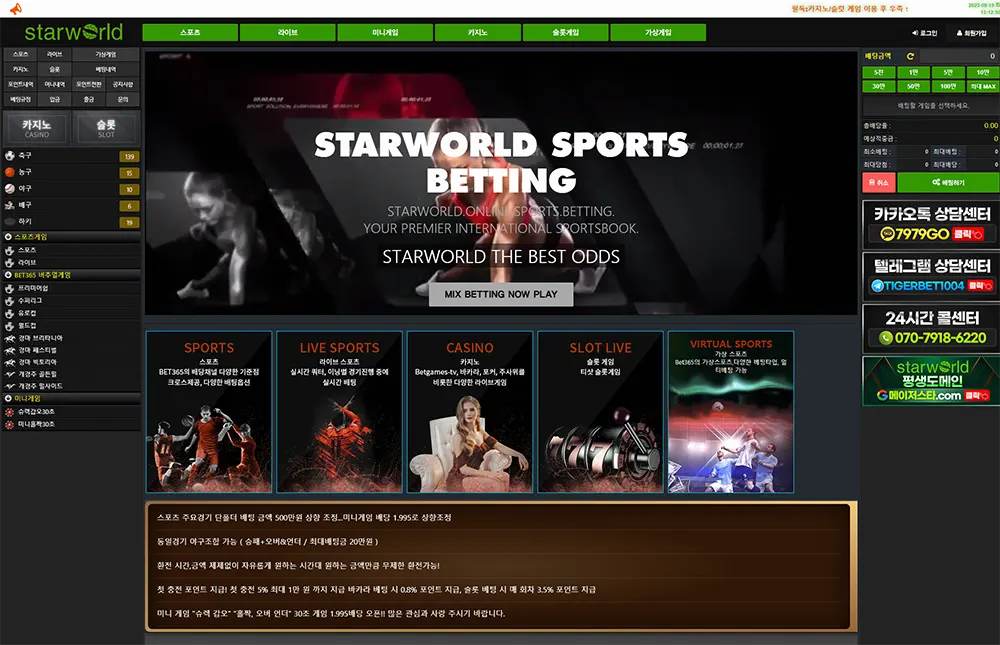Screen dimensions: 1000x645
Task: Click the yellow refresh icon next to 베팅금액
Action: pyautogui.click(x=910, y=56)
